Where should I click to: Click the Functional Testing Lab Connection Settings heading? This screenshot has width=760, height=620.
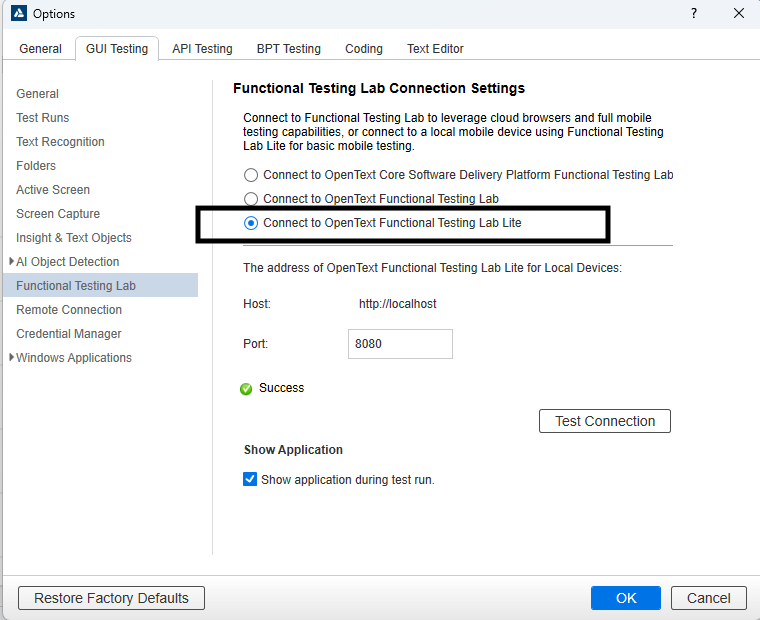tap(379, 88)
